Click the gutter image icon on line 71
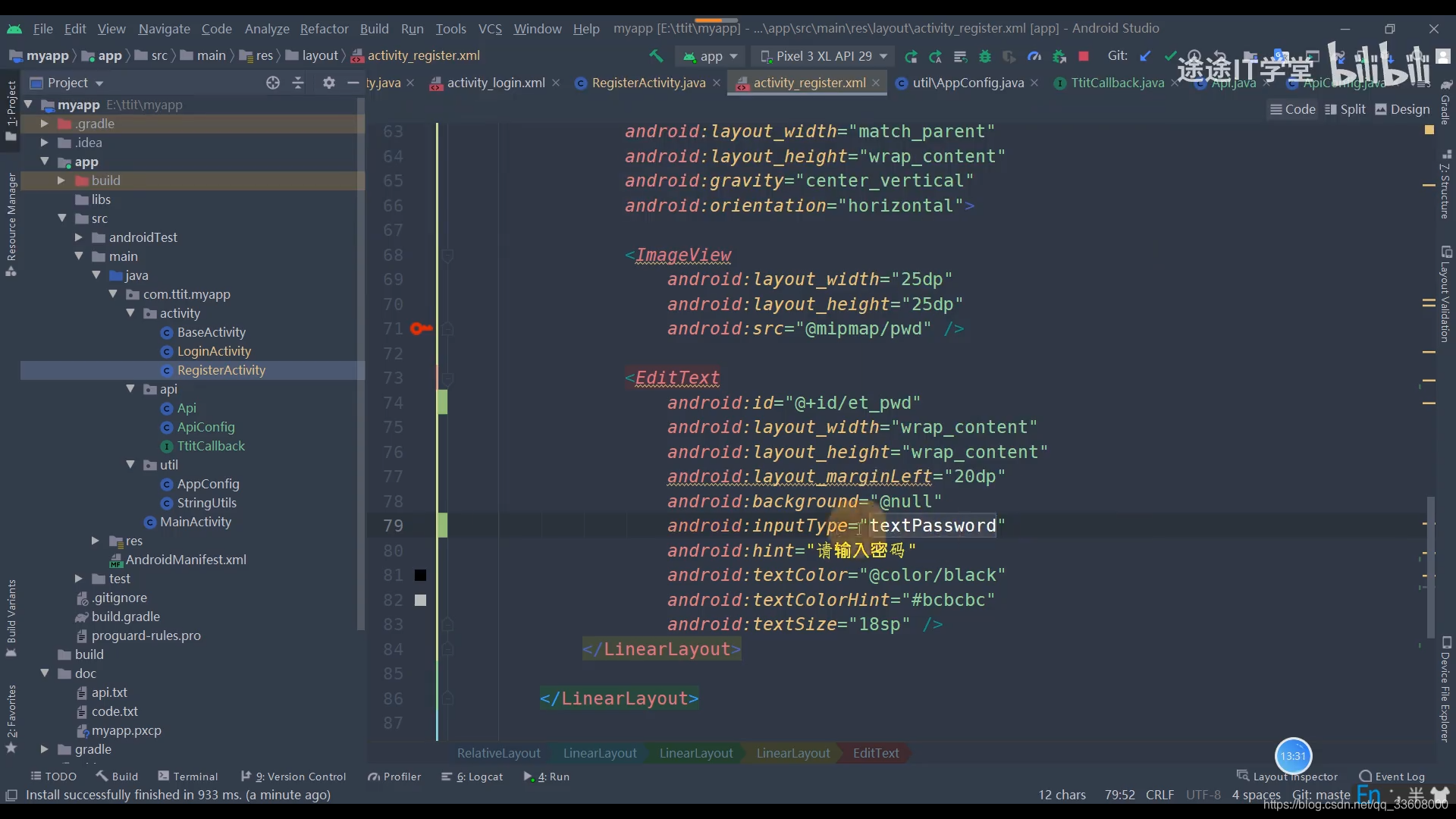The height and width of the screenshot is (819, 1456). point(421,328)
